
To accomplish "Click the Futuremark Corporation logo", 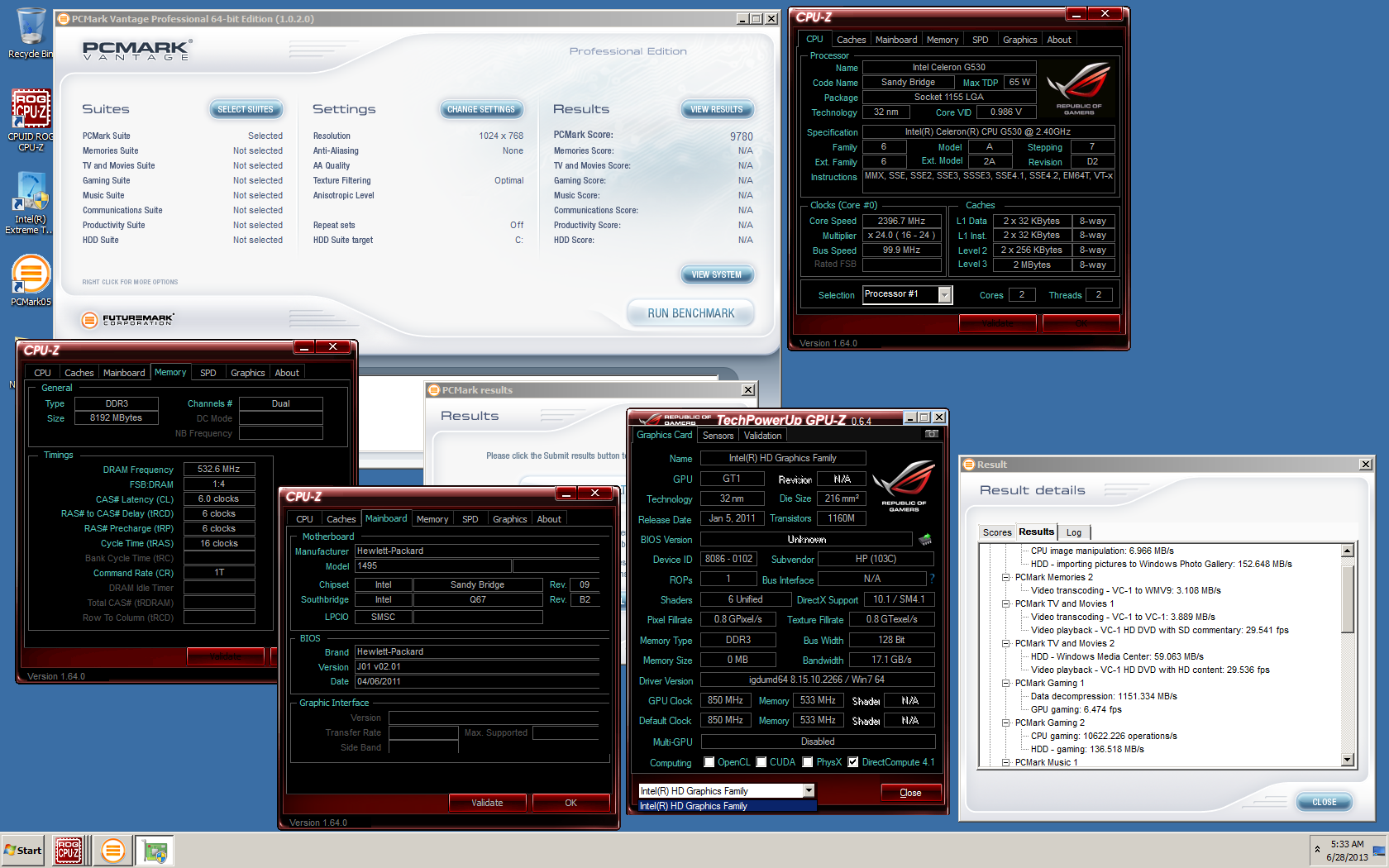I will [128, 319].
